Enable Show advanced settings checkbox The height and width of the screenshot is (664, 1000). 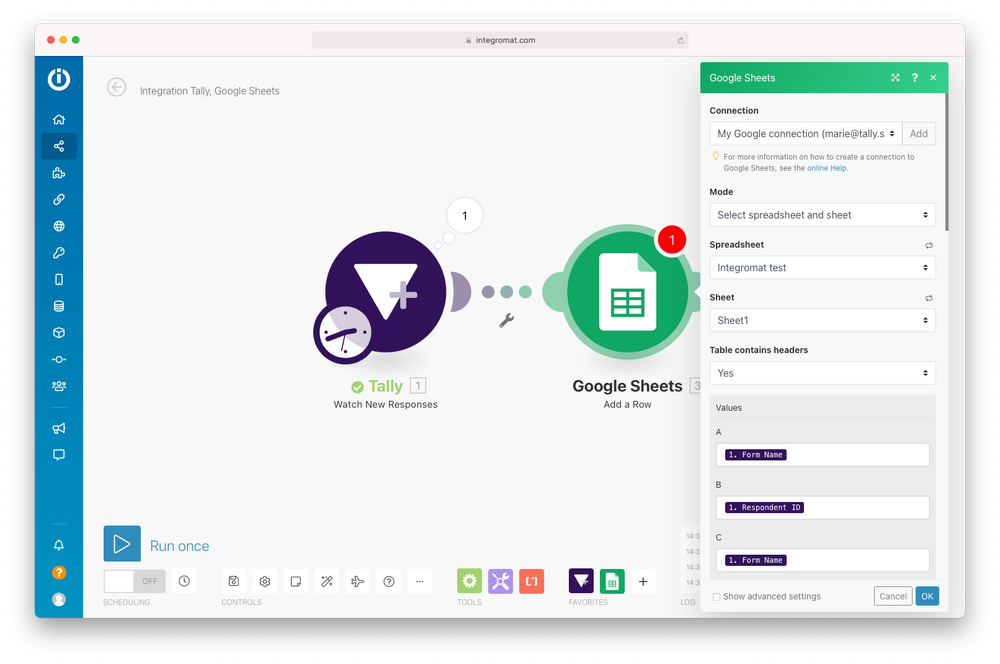716,597
